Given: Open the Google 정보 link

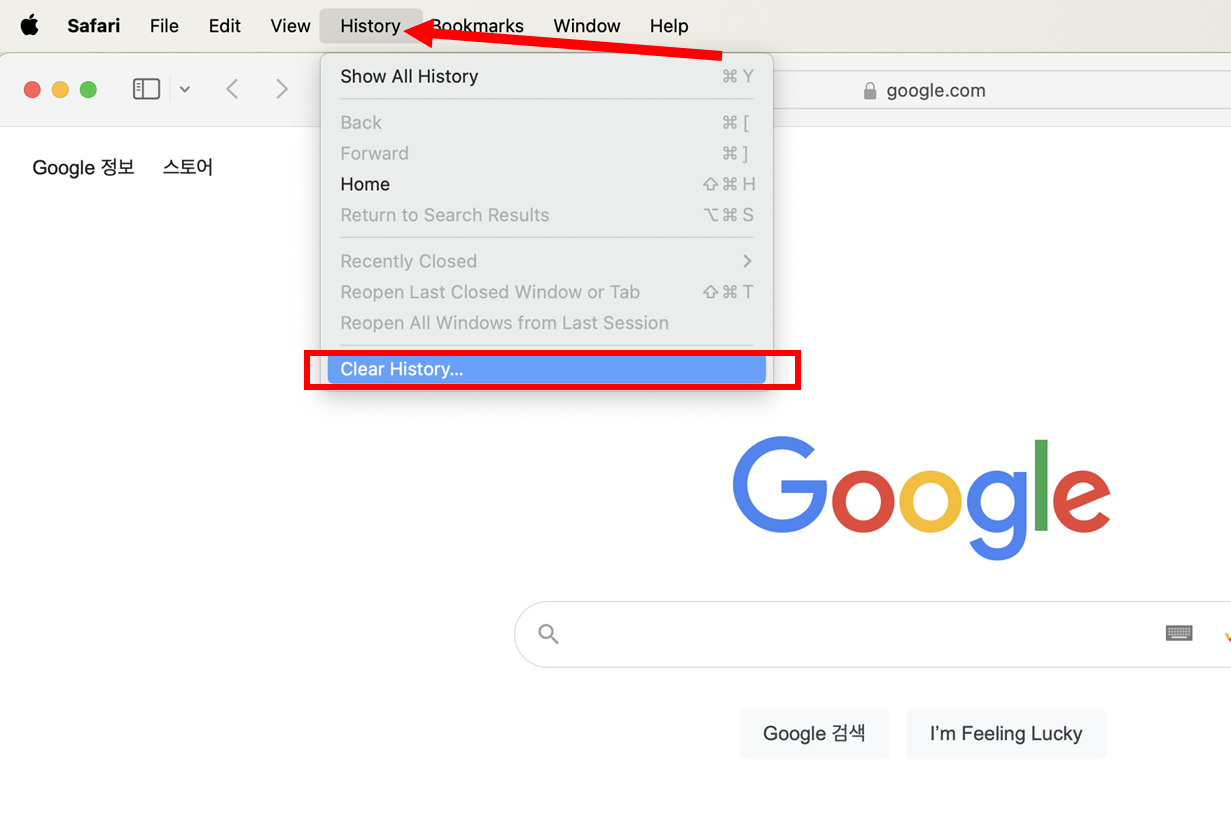Looking at the screenshot, I should tap(83, 167).
